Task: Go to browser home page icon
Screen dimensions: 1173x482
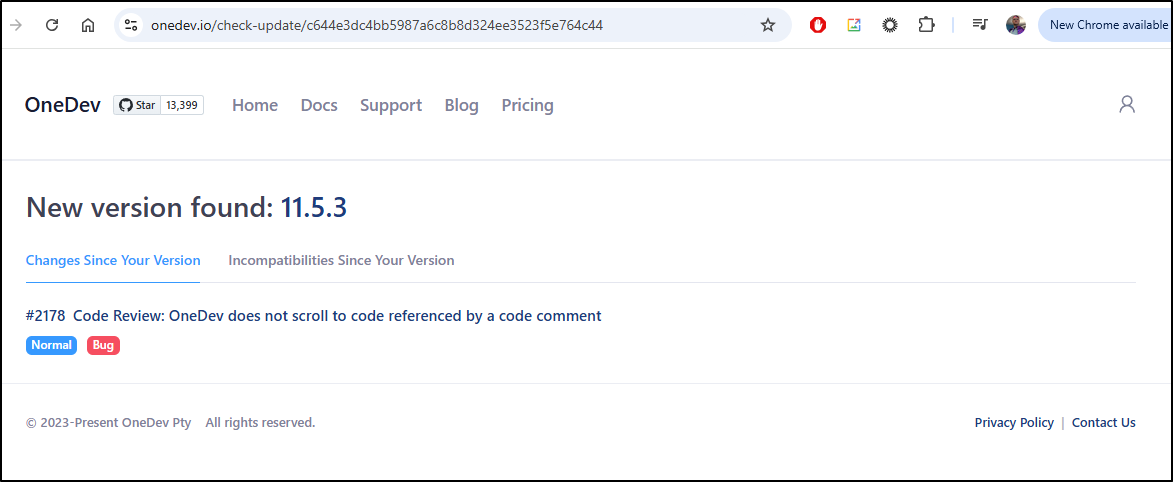Action: (88, 25)
